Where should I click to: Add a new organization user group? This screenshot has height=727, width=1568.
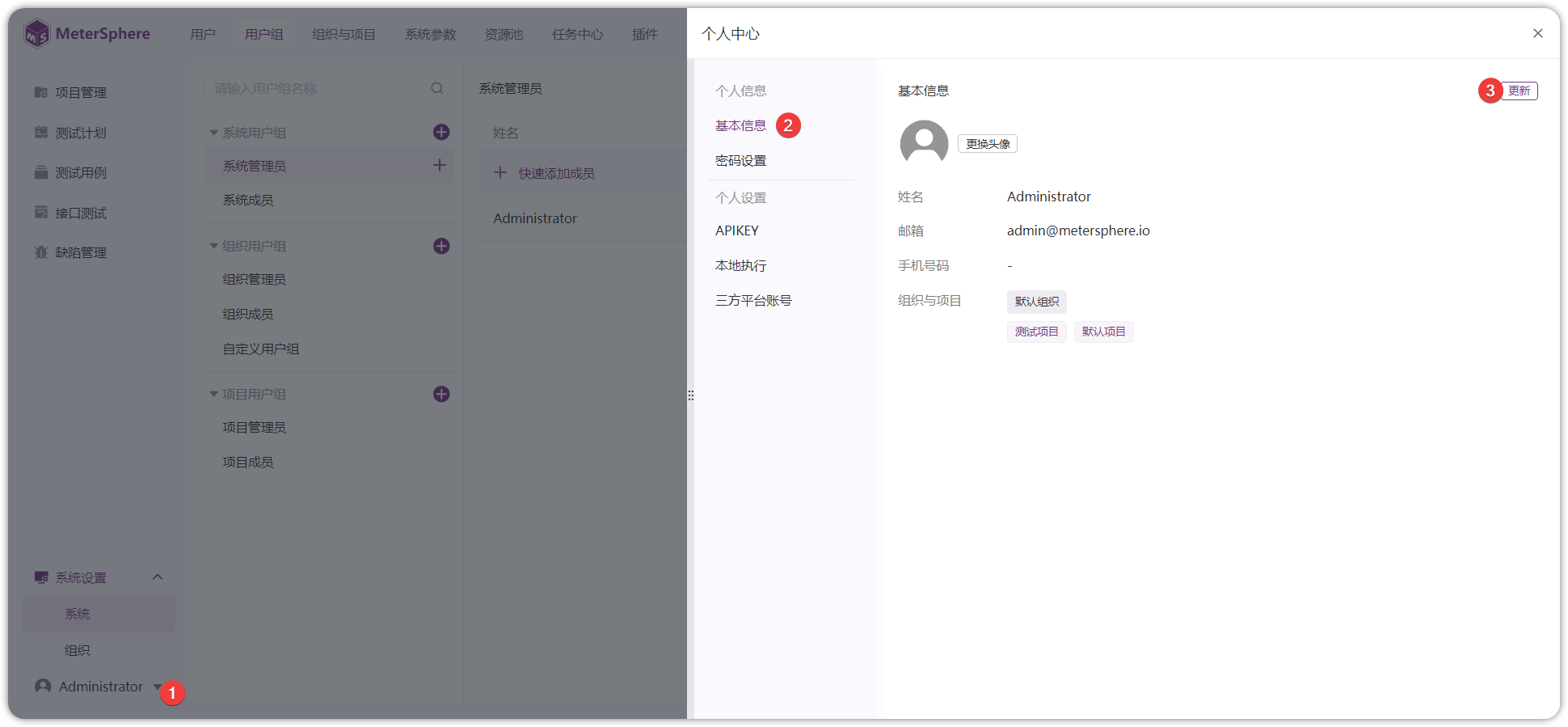click(x=441, y=246)
